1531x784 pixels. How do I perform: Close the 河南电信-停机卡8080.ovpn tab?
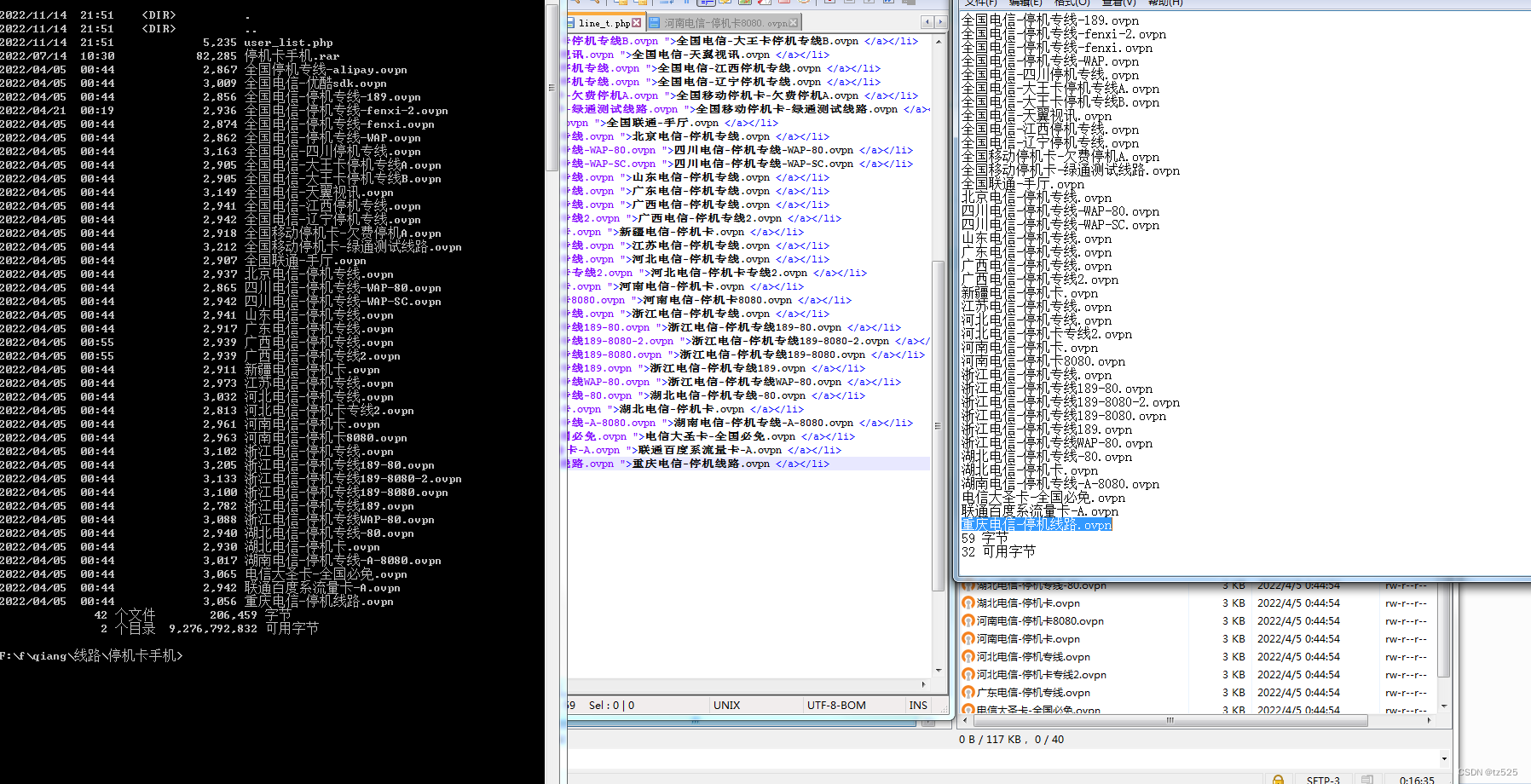(794, 23)
